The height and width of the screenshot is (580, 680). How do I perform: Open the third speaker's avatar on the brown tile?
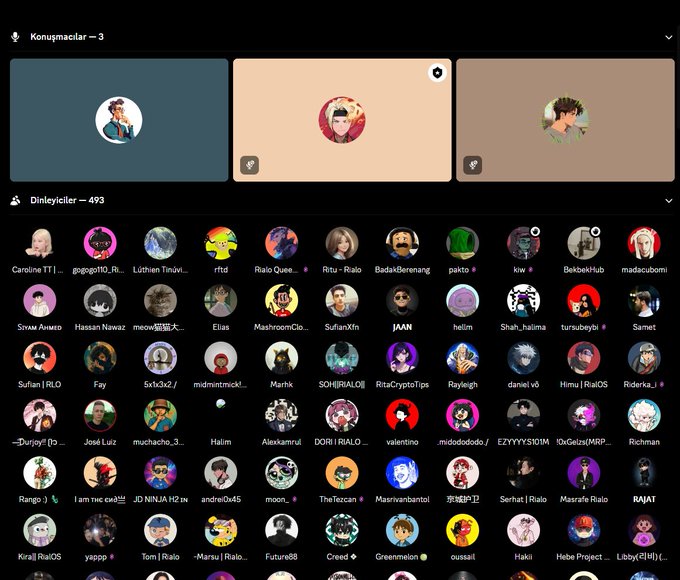click(566, 120)
